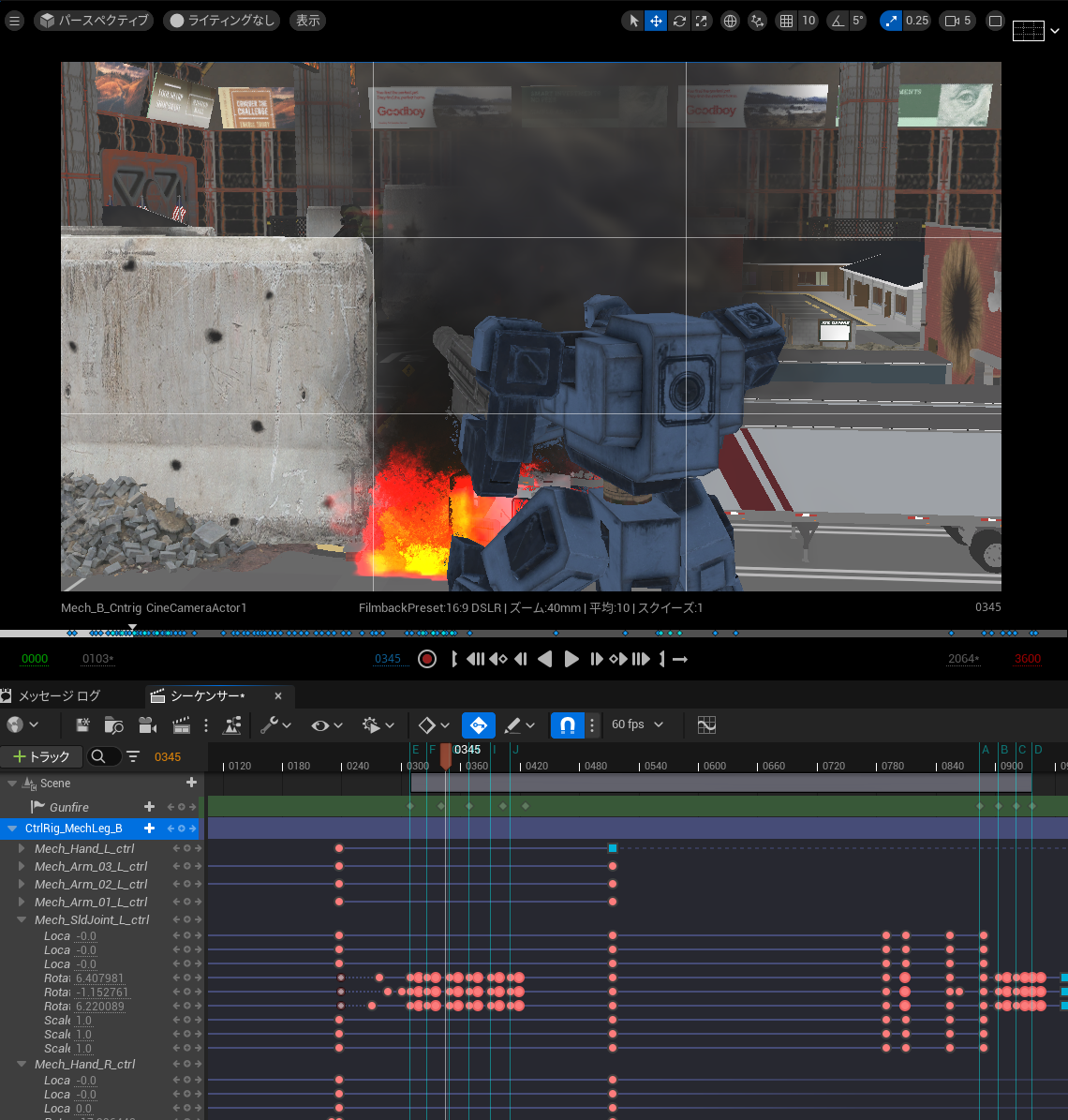Click the record button in transport controls
The height and width of the screenshot is (1120, 1068).
pos(427,659)
